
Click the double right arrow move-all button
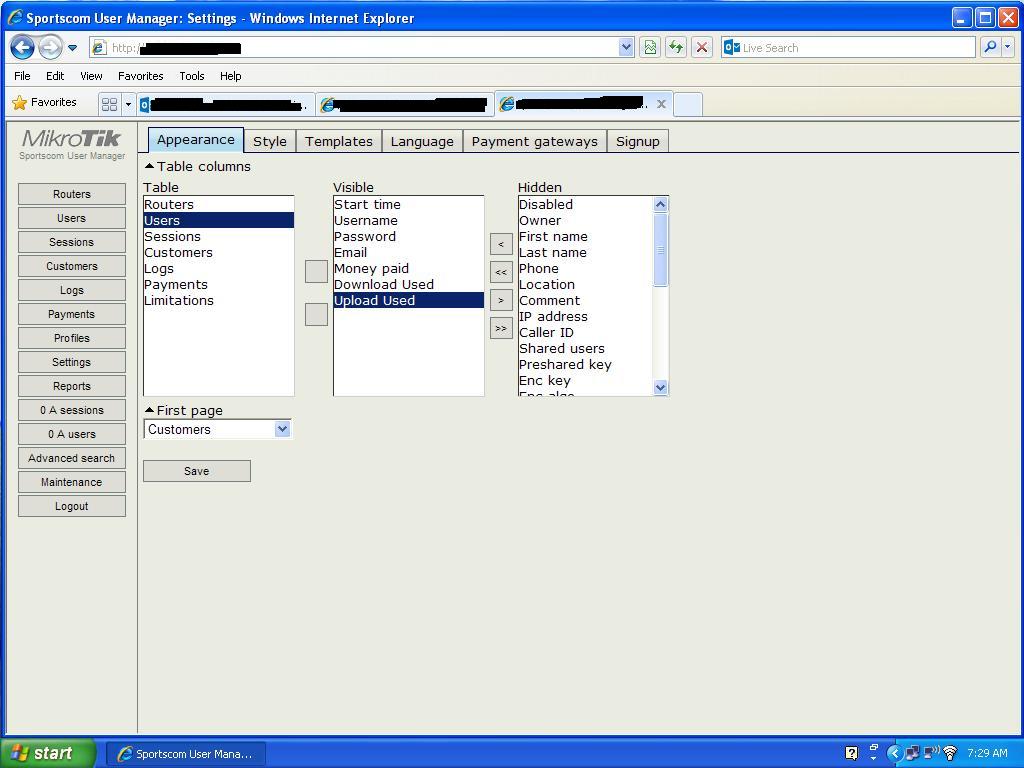(501, 328)
